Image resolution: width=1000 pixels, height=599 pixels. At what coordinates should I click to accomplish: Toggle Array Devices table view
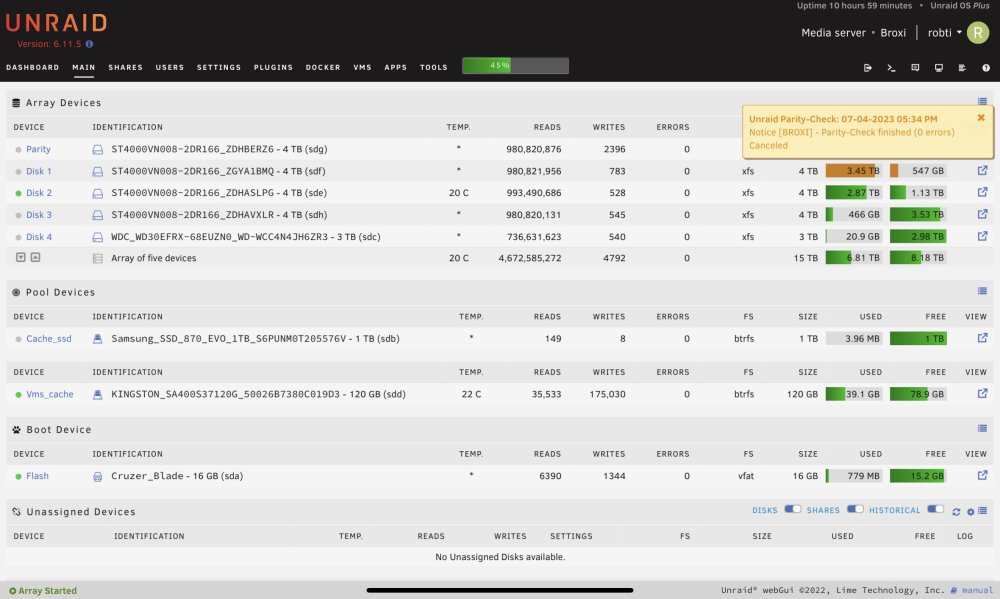click(982, 101)
